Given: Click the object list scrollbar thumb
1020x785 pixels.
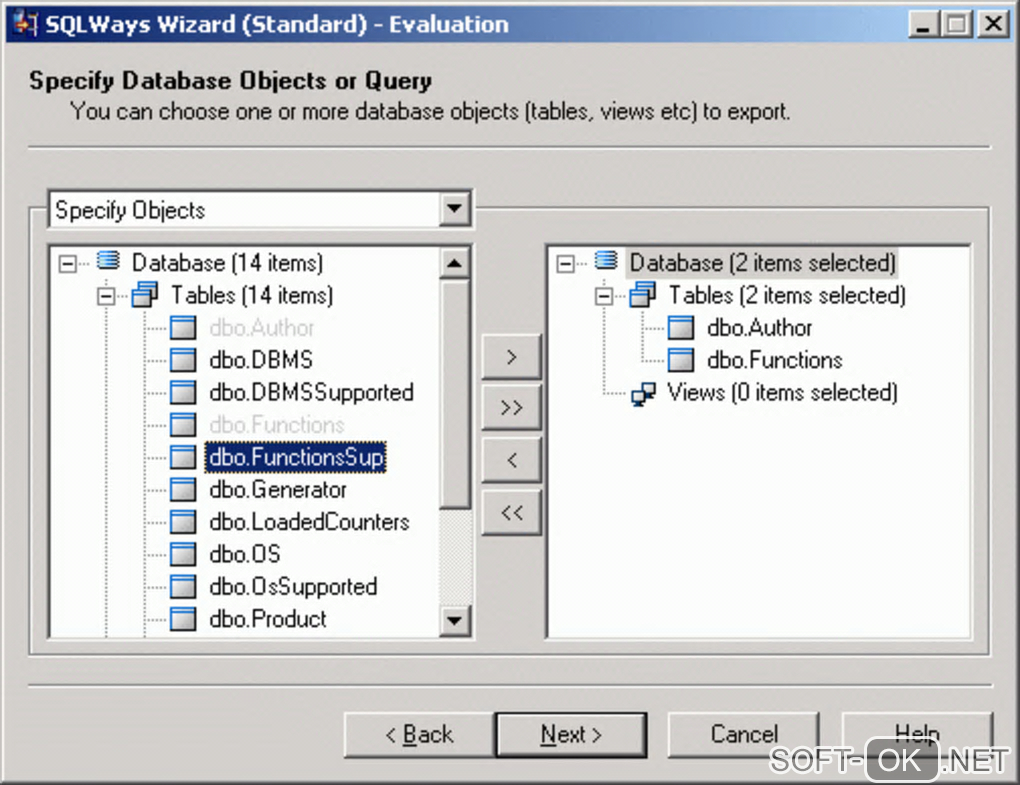Looking at the screenshot, I should pos(454,393).
